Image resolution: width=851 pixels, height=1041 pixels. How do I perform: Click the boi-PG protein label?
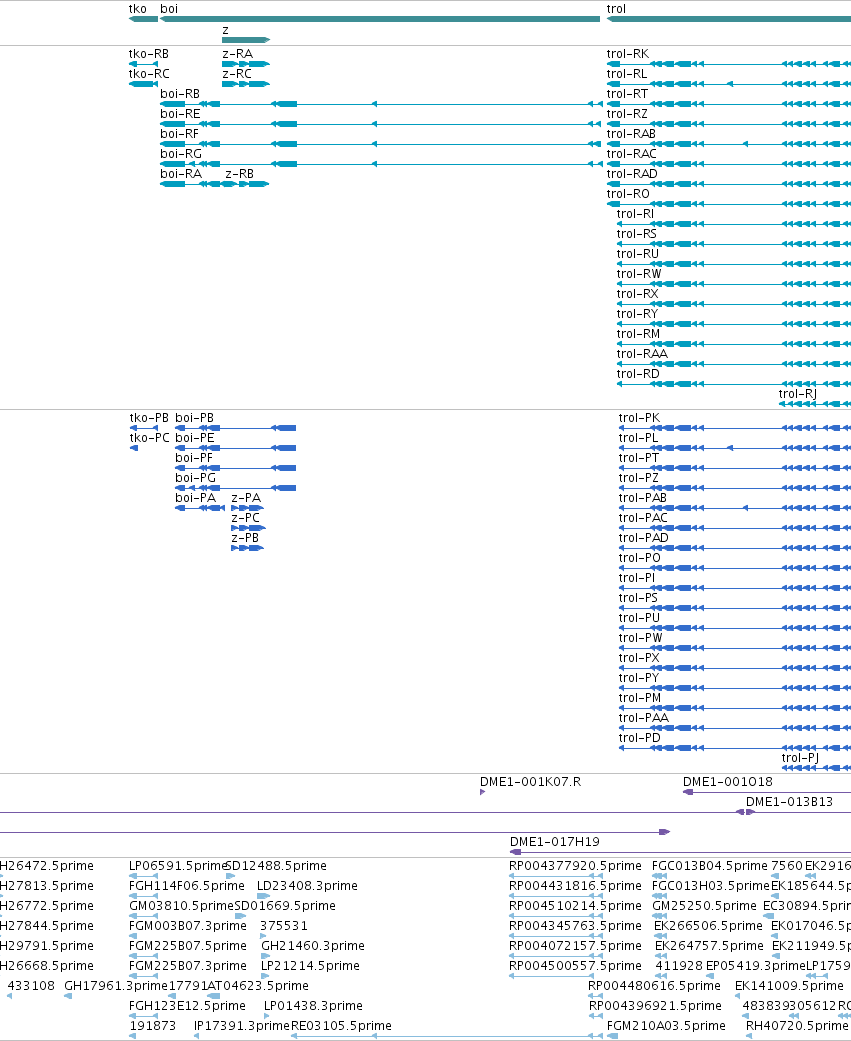[x=195, y=477]
